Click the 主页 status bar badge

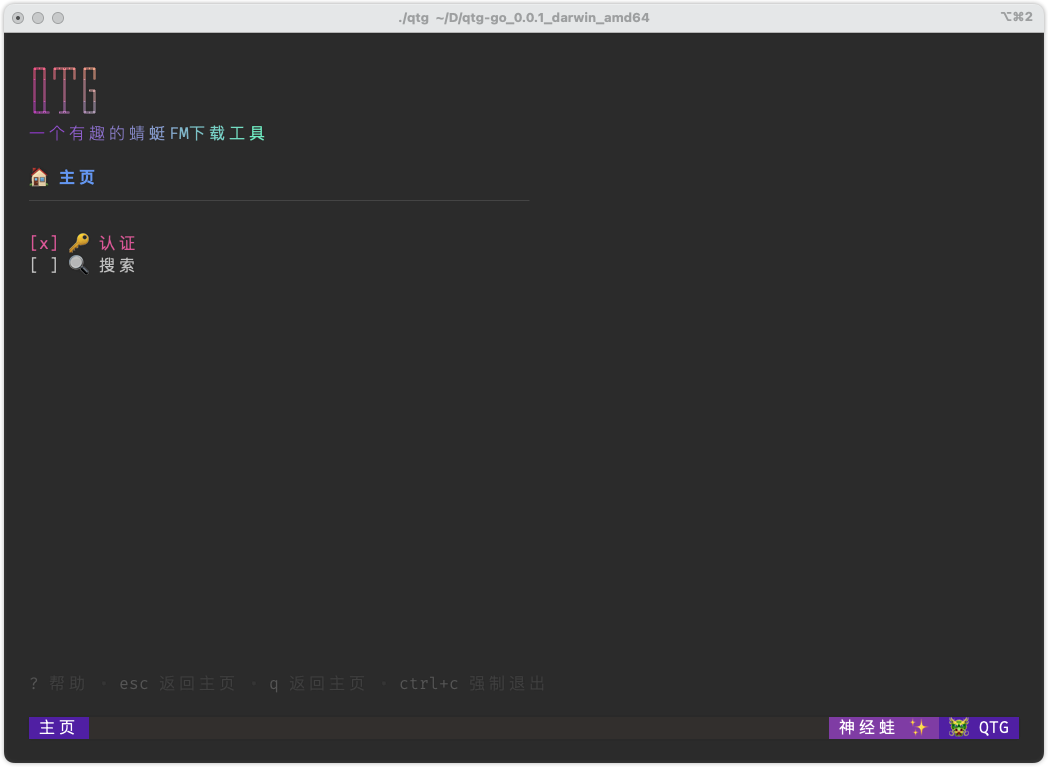[x=59, y=728]
